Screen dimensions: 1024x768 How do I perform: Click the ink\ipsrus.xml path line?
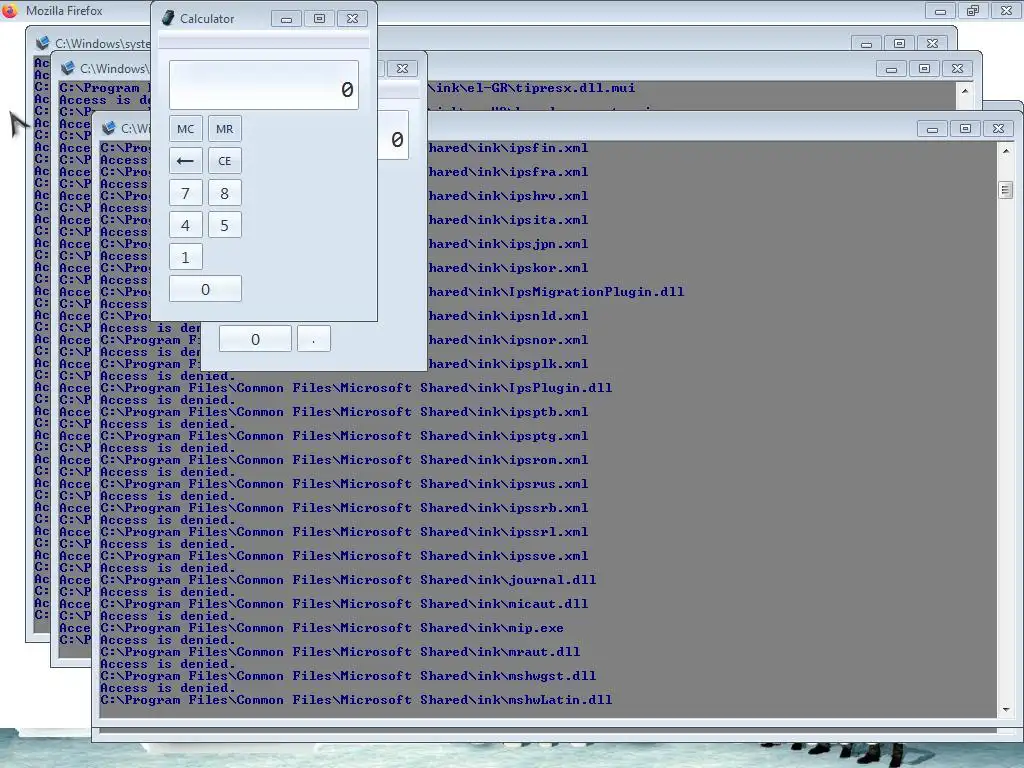tap(344, 484)
